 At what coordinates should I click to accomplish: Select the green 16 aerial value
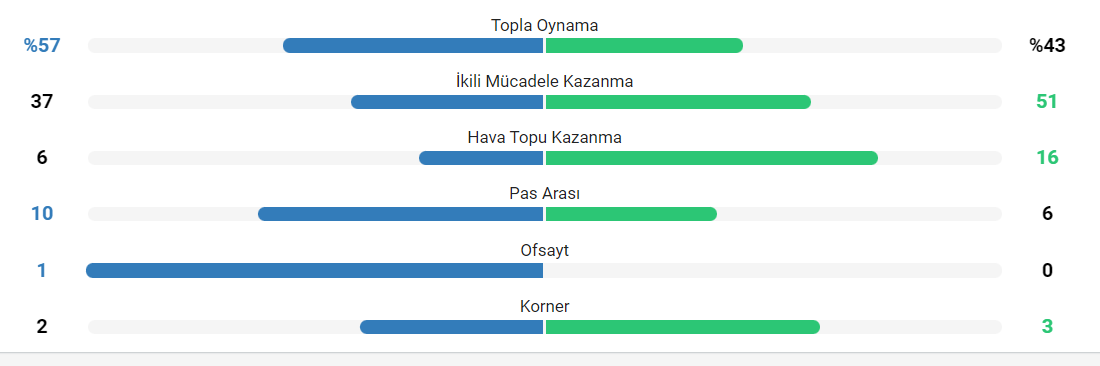[1047, 158]
